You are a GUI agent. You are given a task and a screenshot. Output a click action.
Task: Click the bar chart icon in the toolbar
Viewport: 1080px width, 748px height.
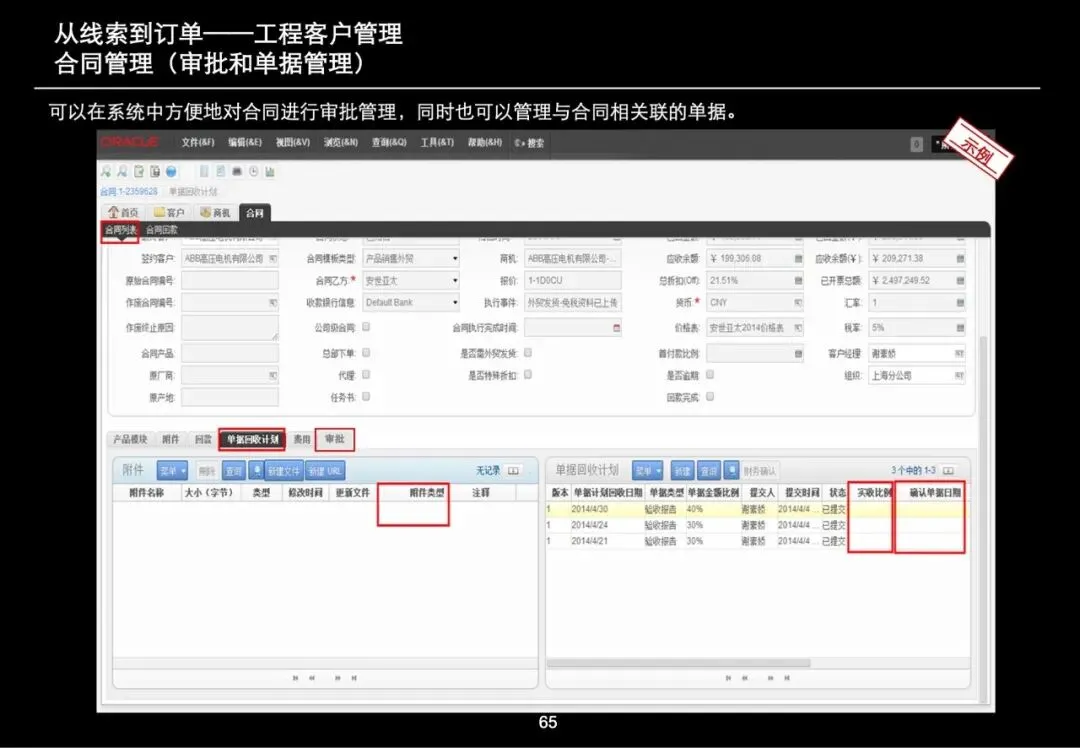[x=269, y=172]
